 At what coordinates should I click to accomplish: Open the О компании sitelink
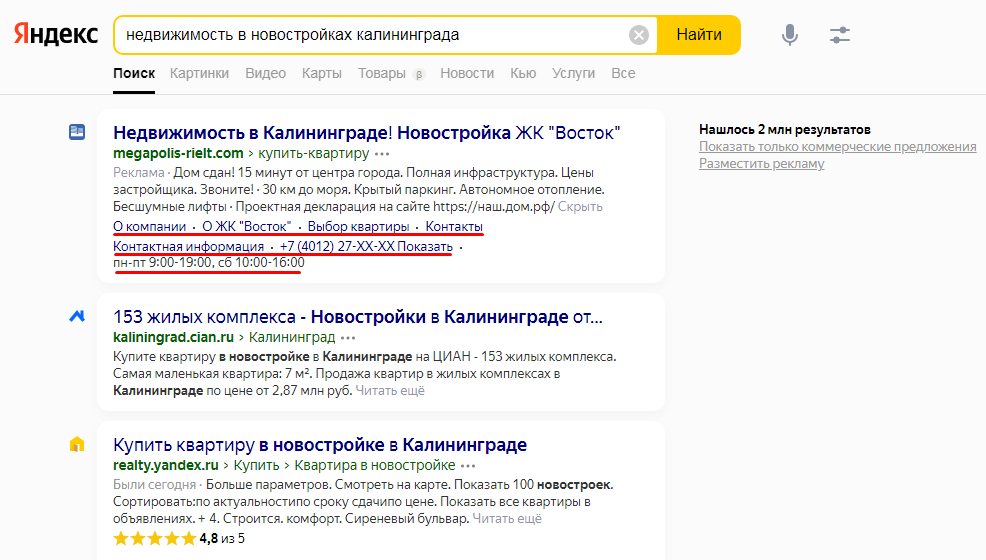pyautogui.click(x=150, y=226)
